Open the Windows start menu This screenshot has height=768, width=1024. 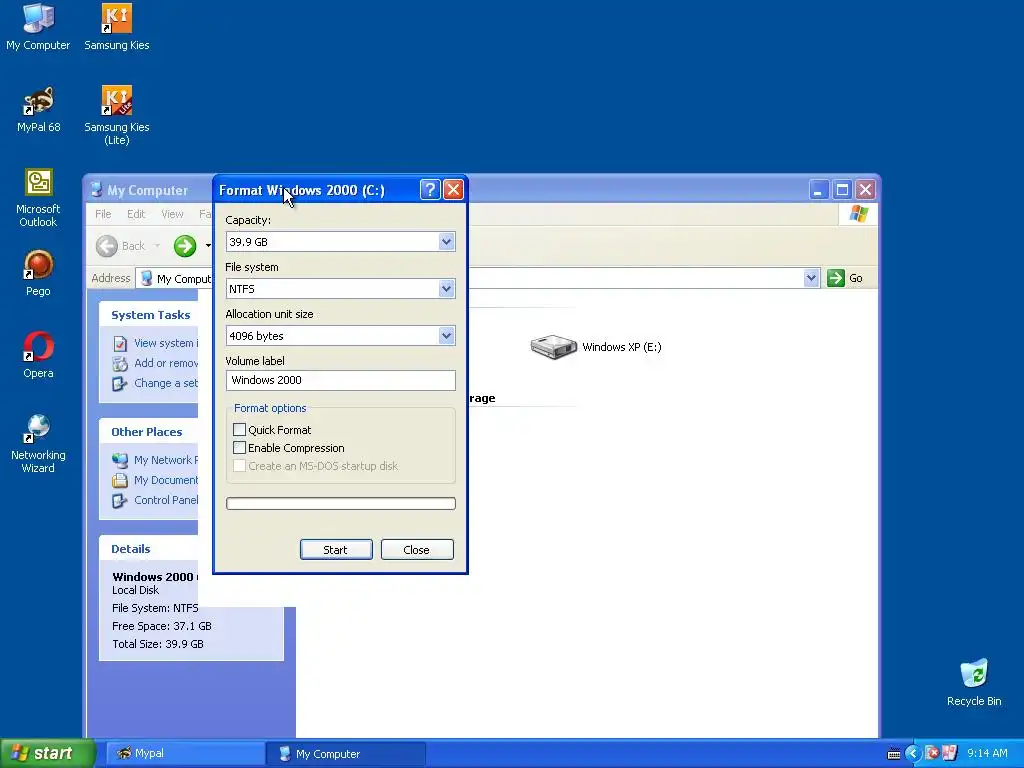point(47,754)
